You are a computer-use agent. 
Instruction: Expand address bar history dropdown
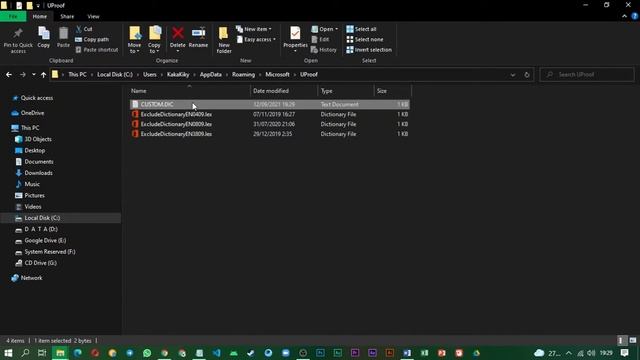(x=513, y=75)
